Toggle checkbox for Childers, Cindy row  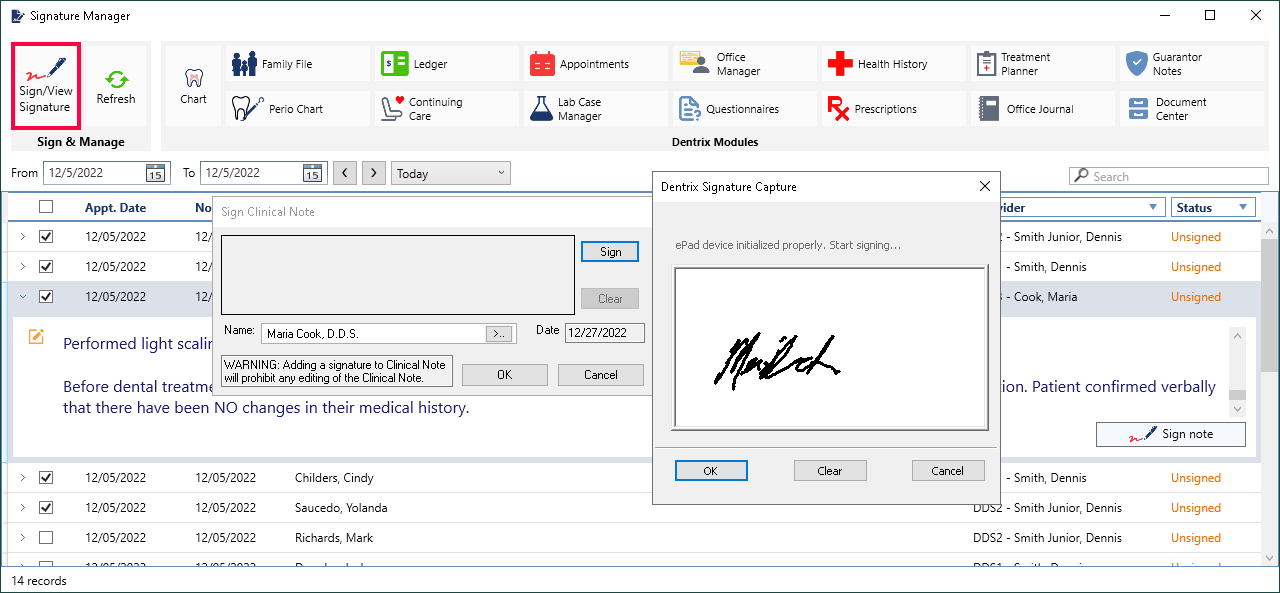(46, 478)
